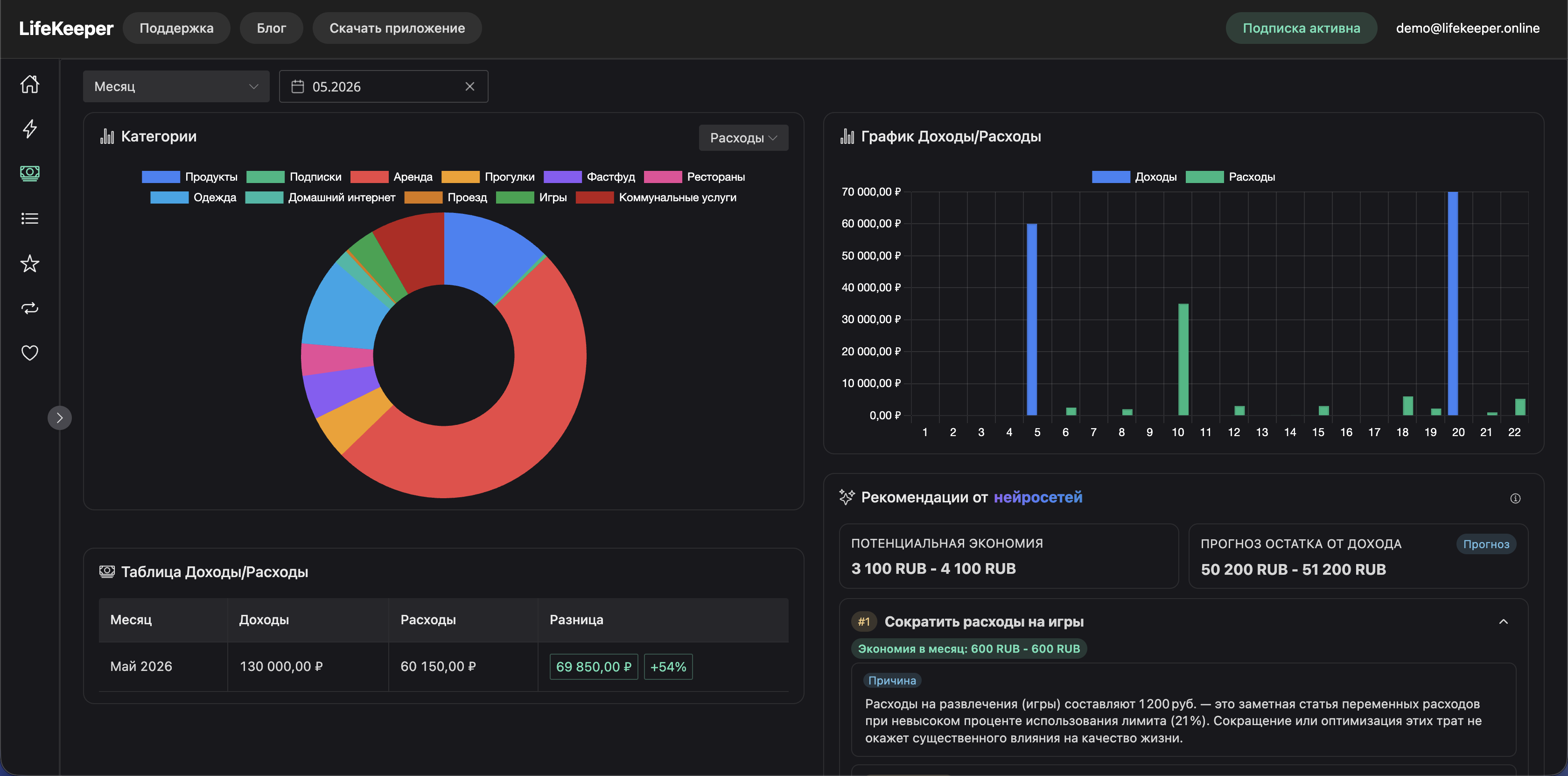Click 'Экономия в месяц: 600 RUB - 600 RUB' tag
1568x776 pixels.
tap(968, 649)
